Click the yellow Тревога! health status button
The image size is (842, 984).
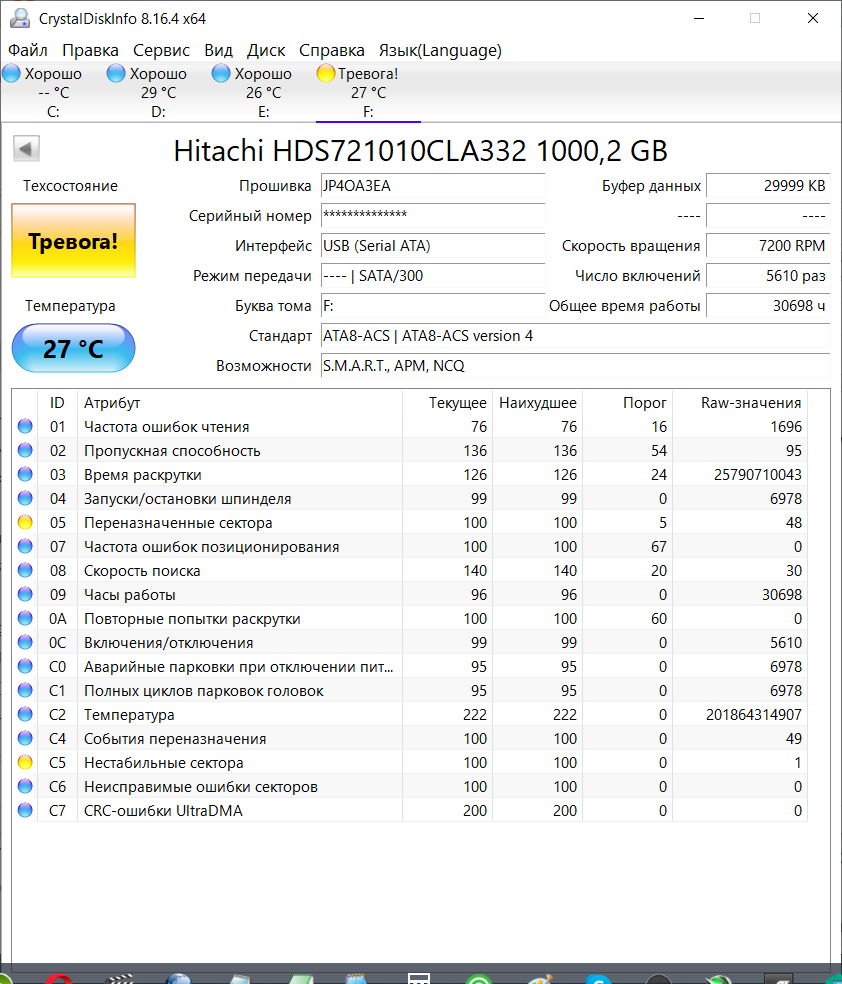point(73,240)
